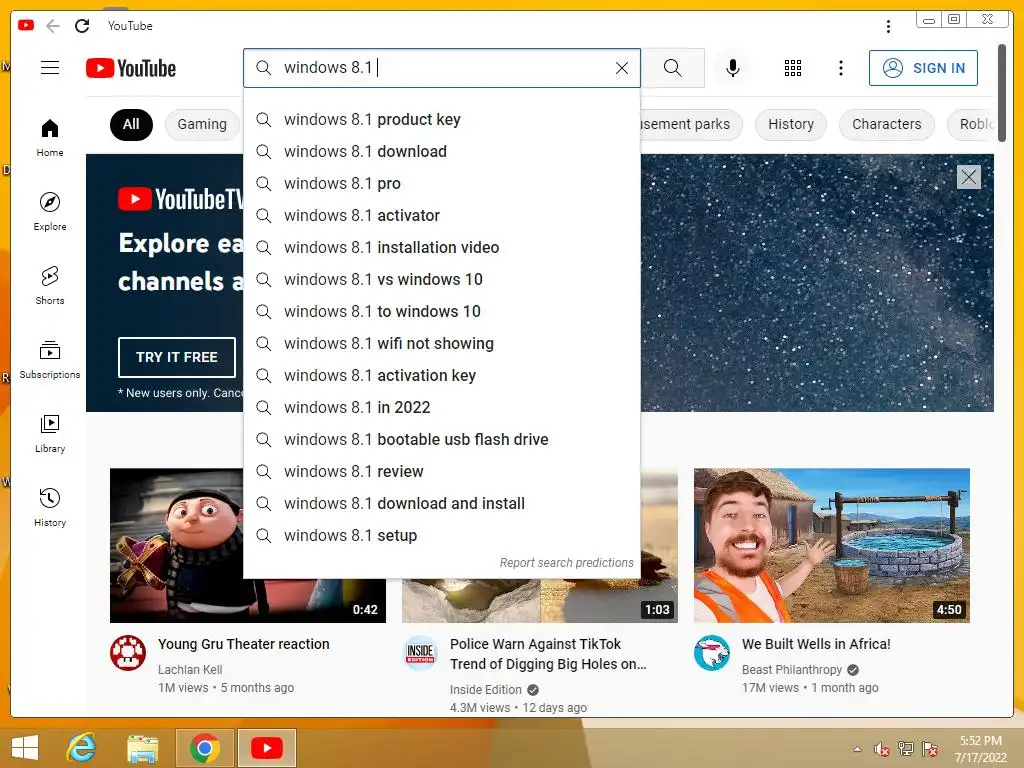Open Beast Philanthropy channel avatar

[x=712, y=653]
